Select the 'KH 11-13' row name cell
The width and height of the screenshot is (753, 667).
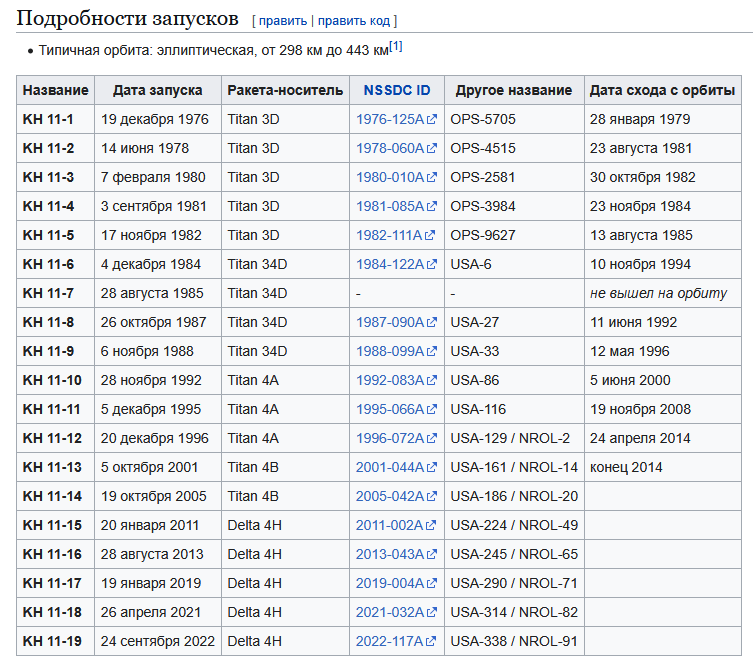tap(56, 467)
